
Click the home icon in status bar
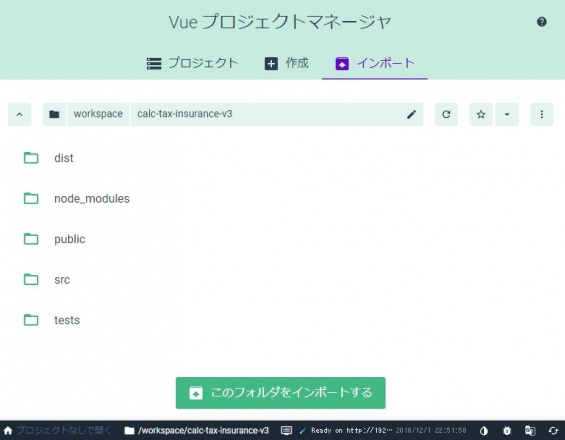(x=8, y=430)
